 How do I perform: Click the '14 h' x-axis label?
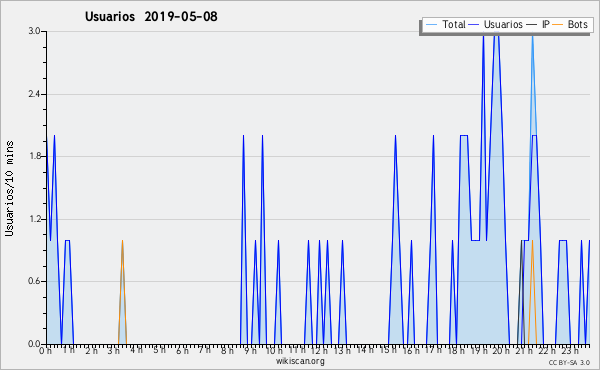click(x=365, y=350)
